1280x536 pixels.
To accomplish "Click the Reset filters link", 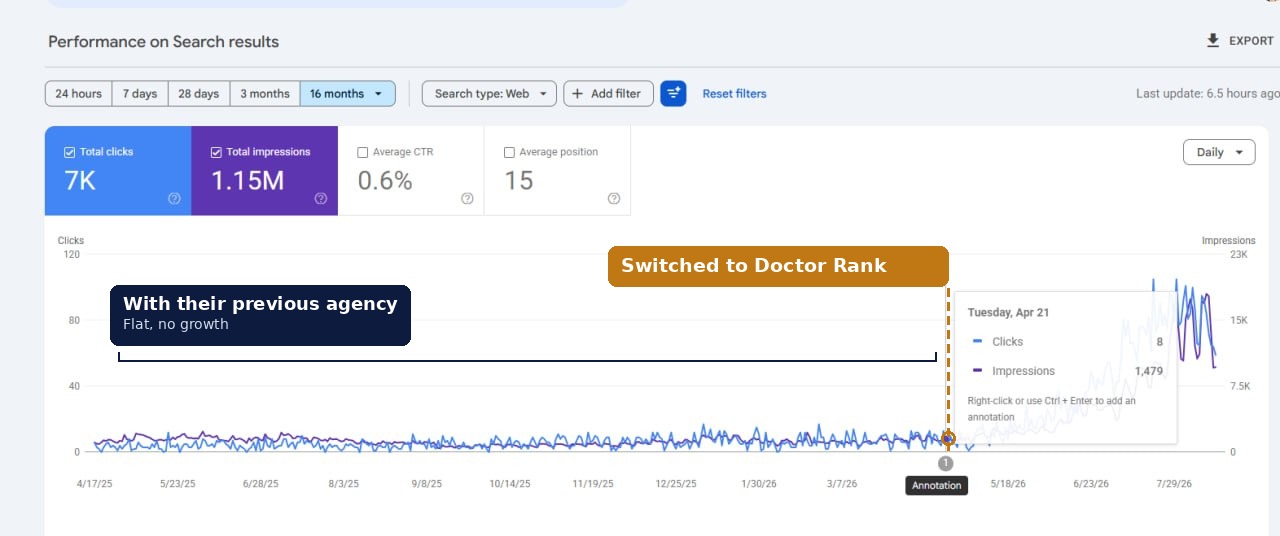I will 734,94.
